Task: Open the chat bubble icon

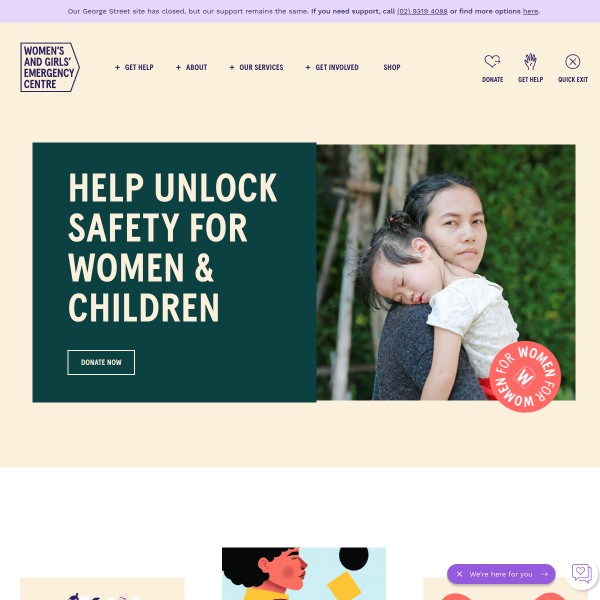Action: 582,574
